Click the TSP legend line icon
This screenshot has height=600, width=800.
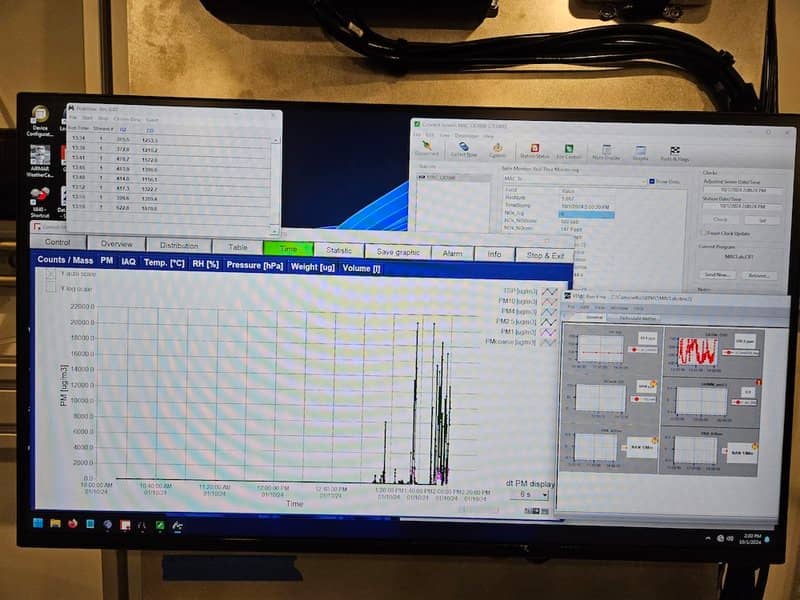pyautogui.click(x=548, y=291)
